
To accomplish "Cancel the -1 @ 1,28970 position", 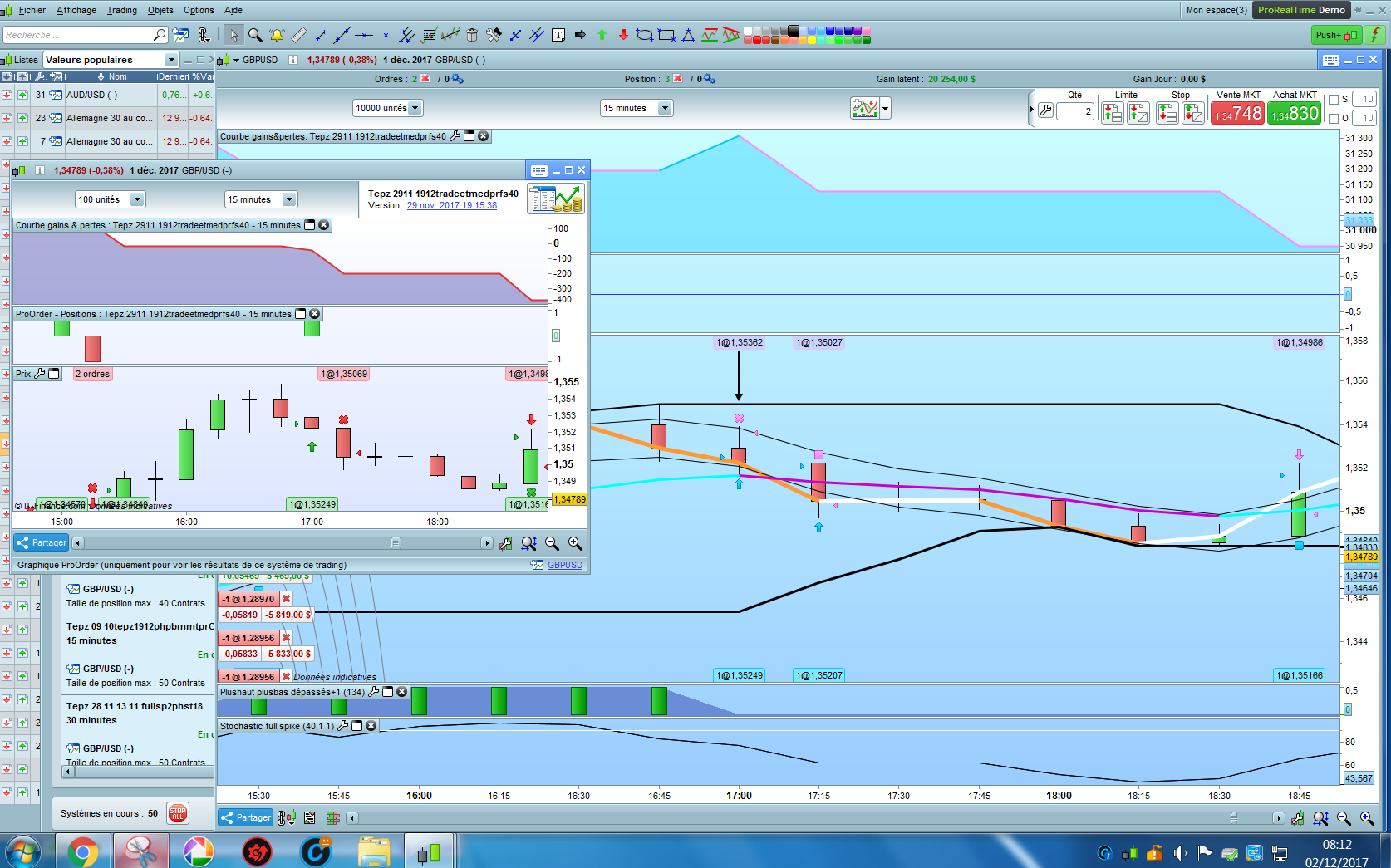I will (x=286, y=599).
